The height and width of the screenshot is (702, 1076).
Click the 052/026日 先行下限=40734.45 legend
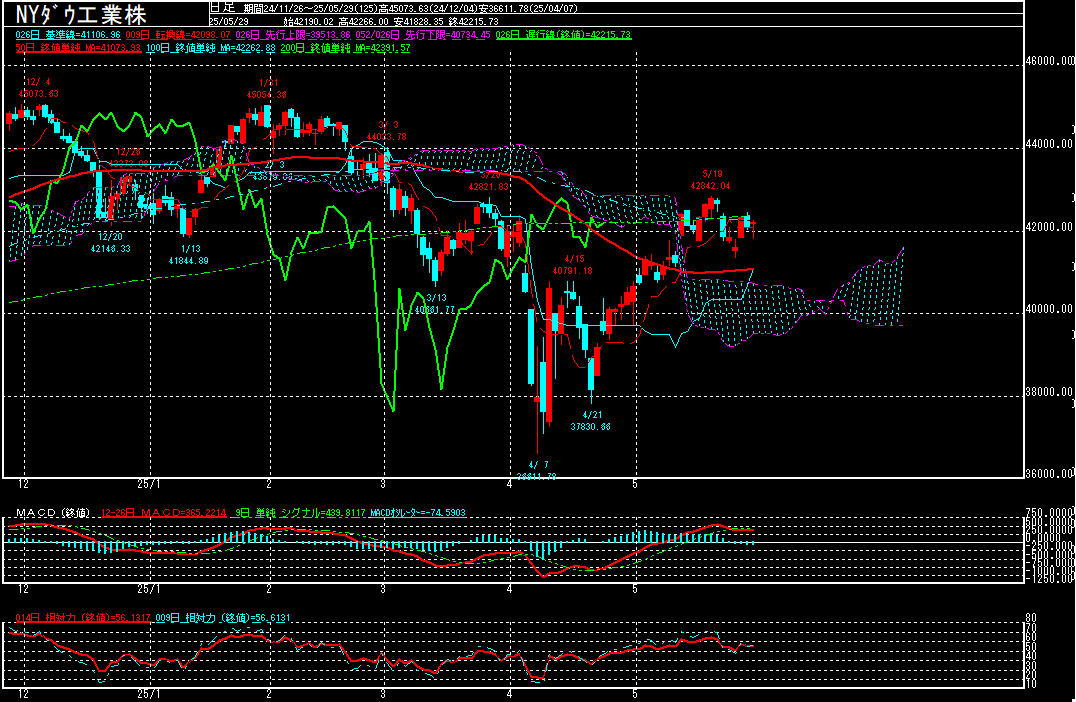[x=423, y=34]
